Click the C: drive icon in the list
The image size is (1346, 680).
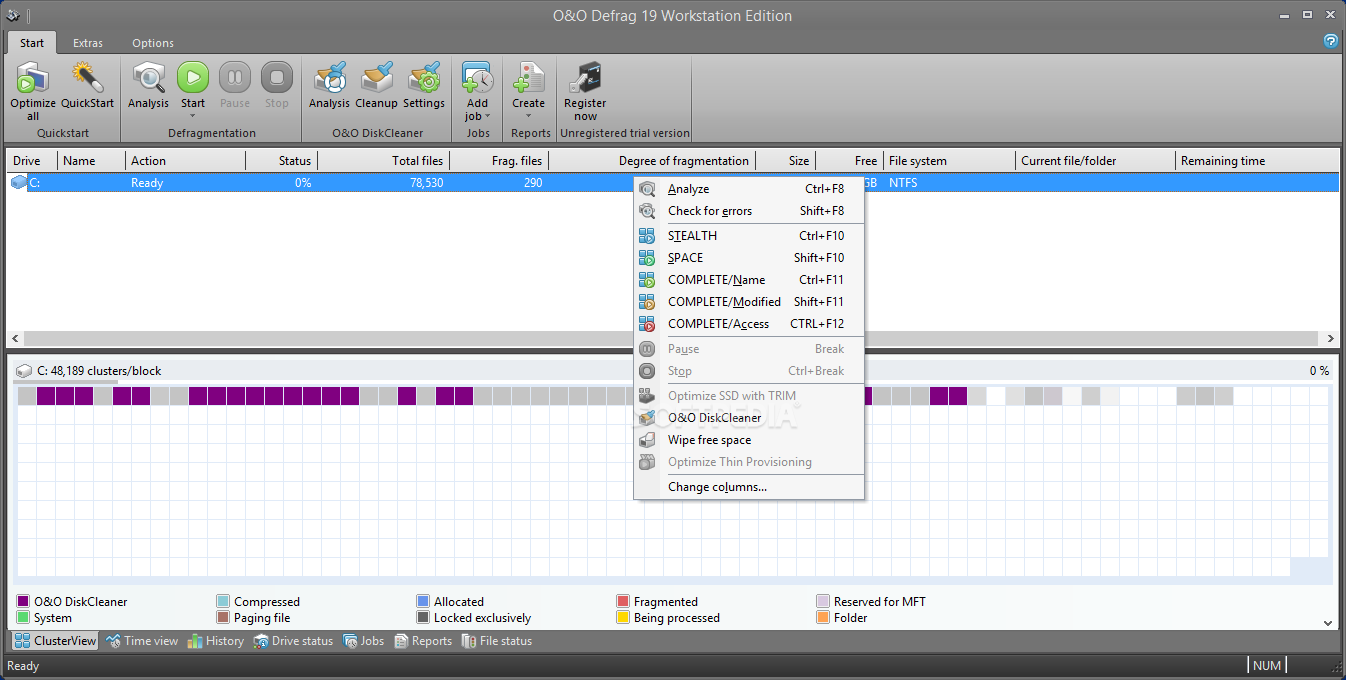click(x=19, y=183)
